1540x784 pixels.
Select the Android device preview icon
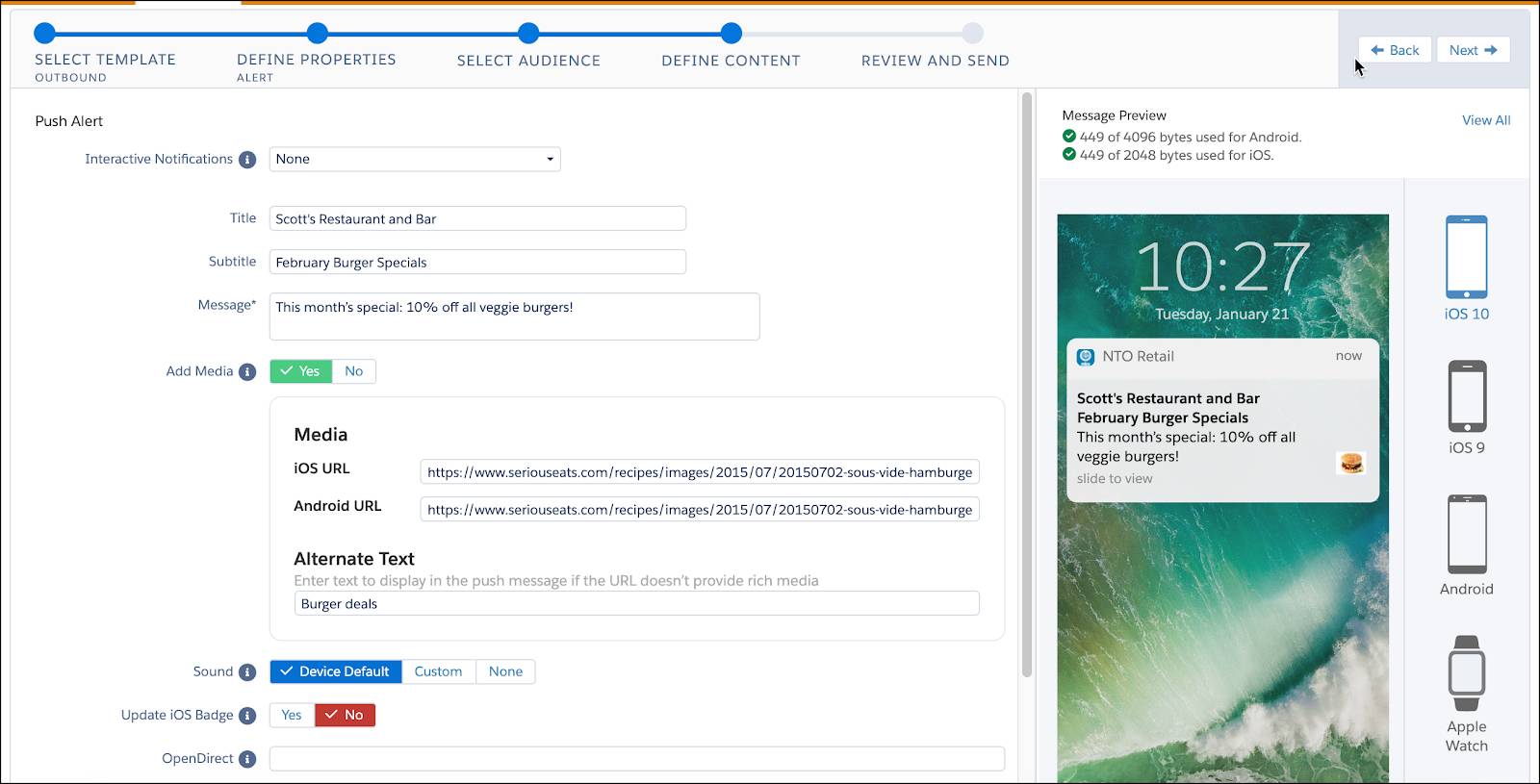[1467, 534]
